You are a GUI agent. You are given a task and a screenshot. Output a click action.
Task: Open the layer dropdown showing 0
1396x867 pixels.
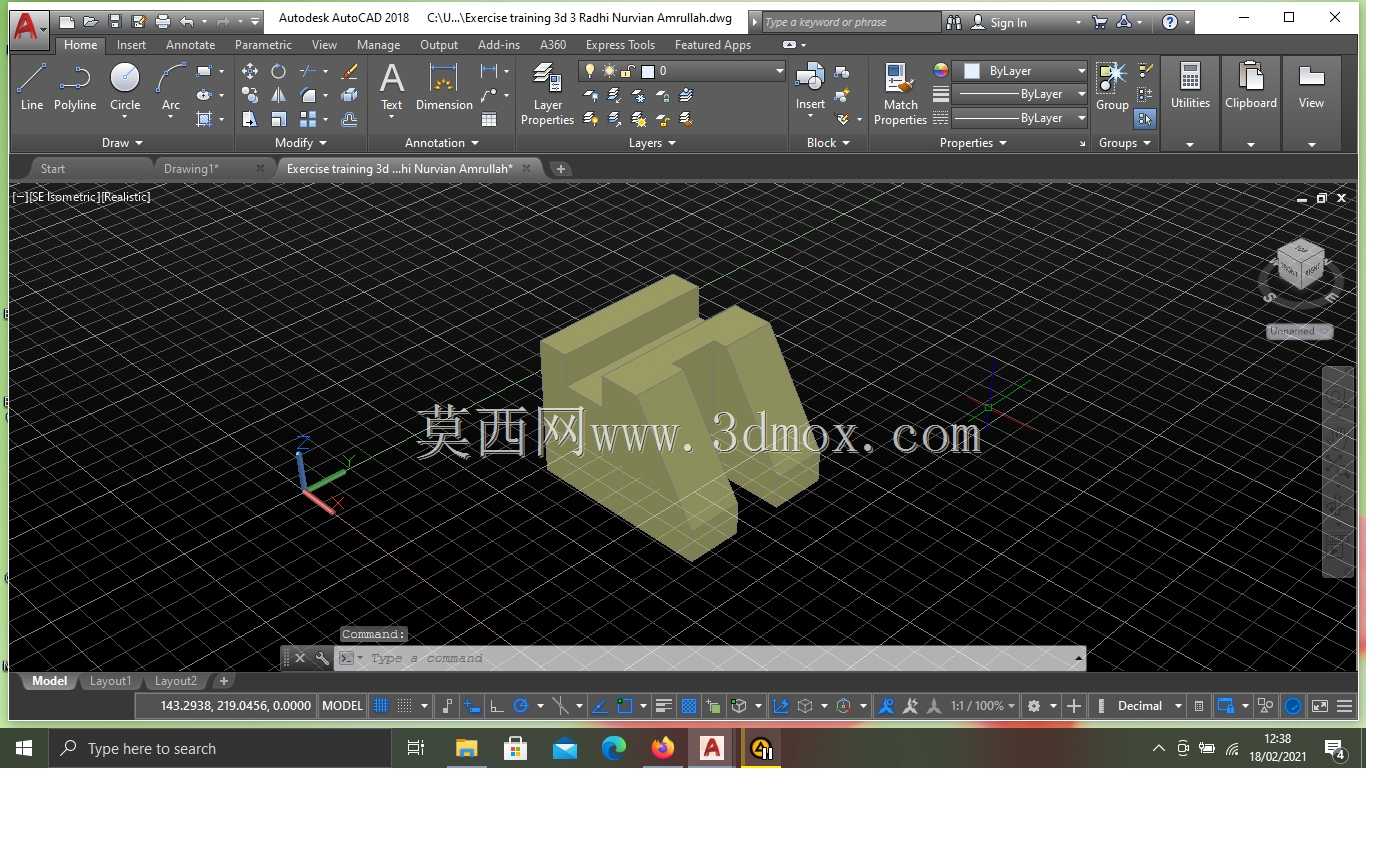(683, 71)
